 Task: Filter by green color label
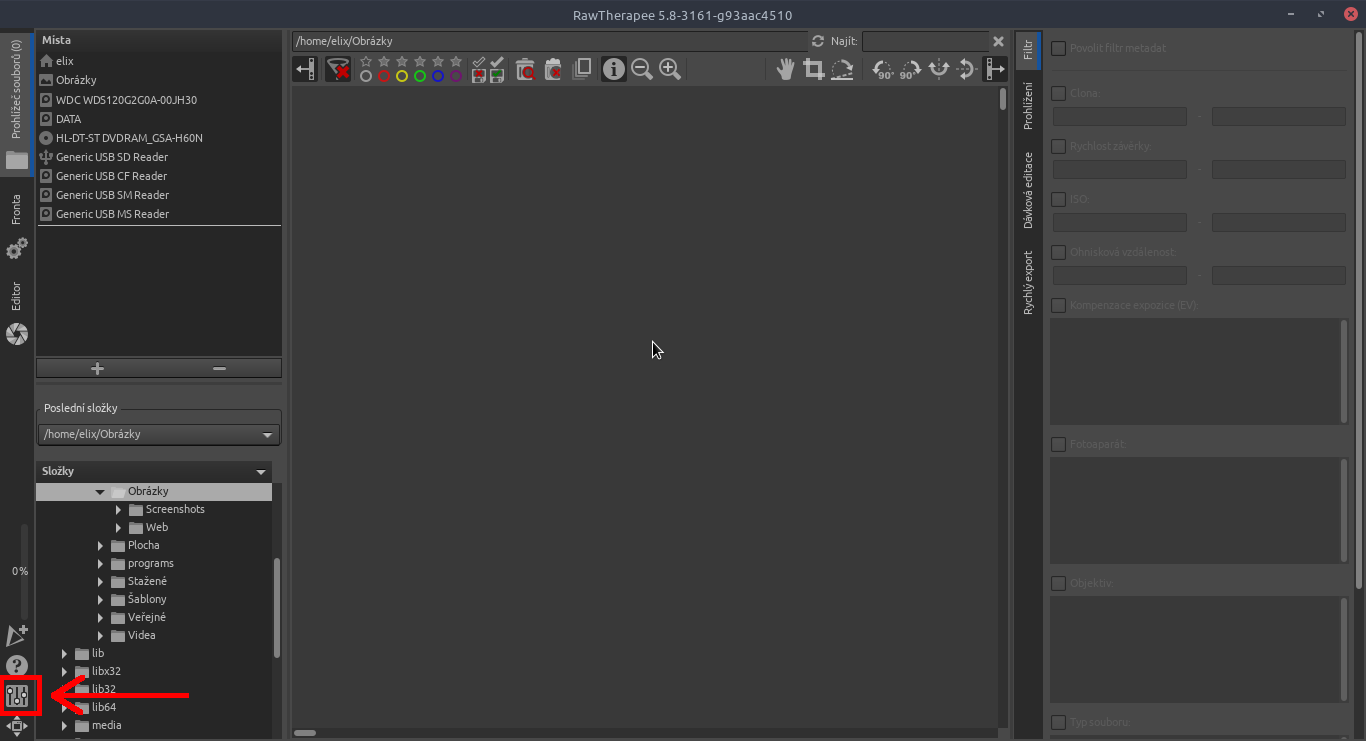tap(420, 76)
